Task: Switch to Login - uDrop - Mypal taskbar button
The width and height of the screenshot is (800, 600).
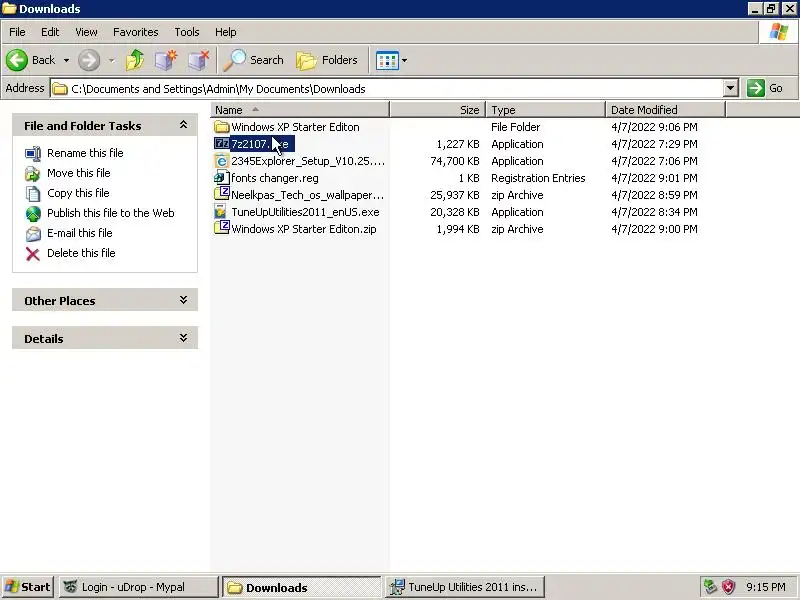Action: pos(139,587)
